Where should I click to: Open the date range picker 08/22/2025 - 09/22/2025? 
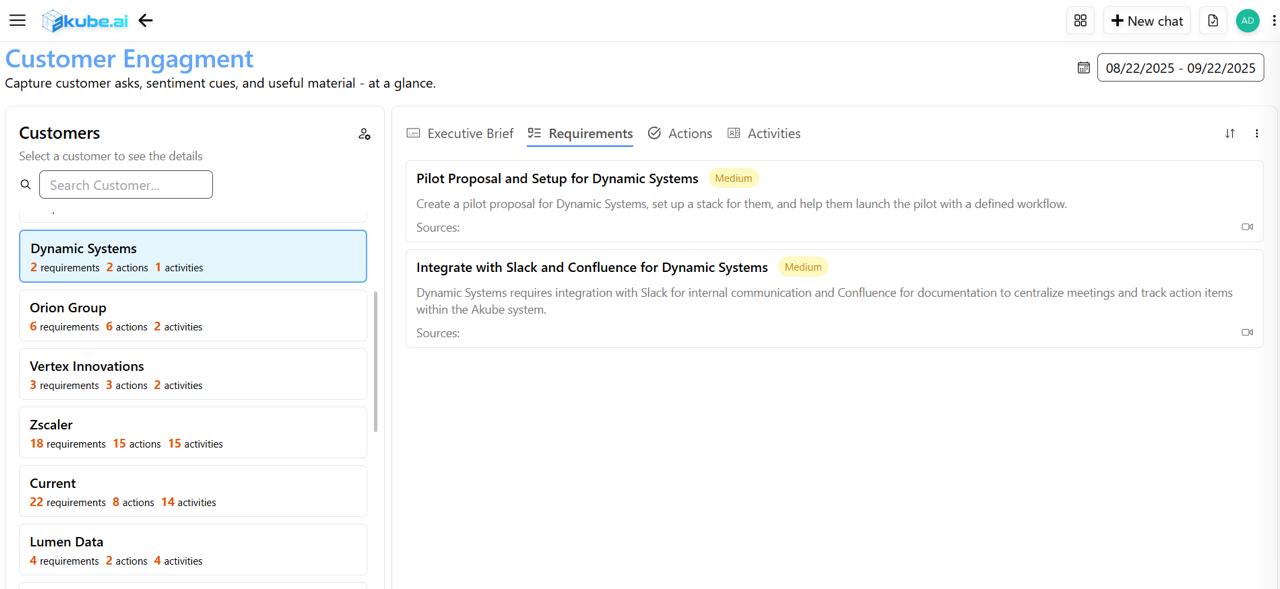(1180, 68)
